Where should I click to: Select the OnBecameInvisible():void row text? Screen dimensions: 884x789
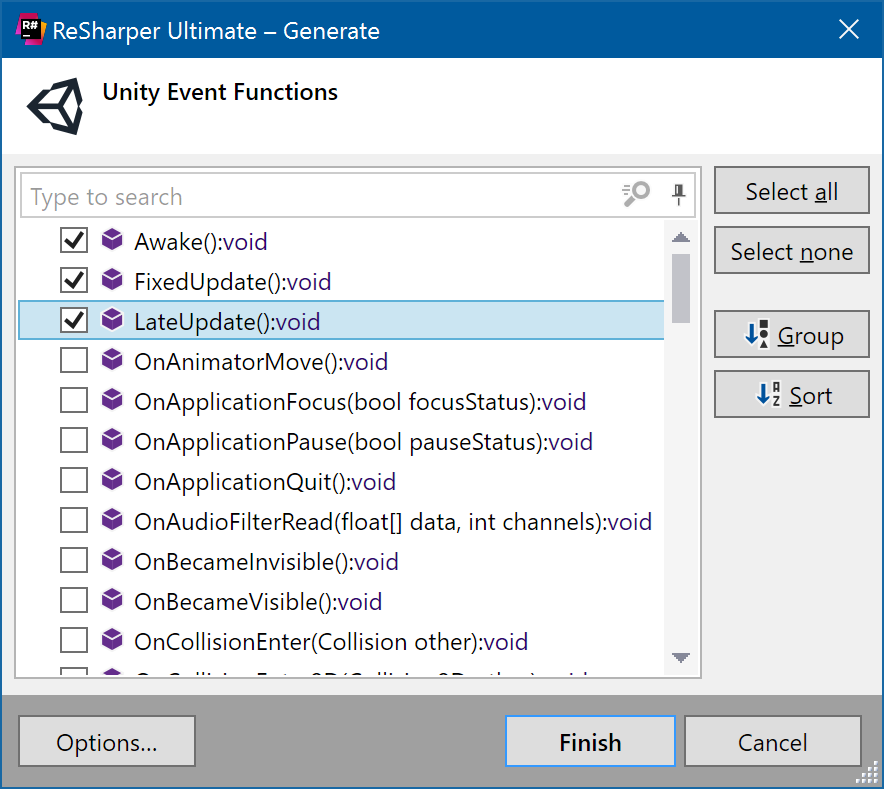coord(266,562)
